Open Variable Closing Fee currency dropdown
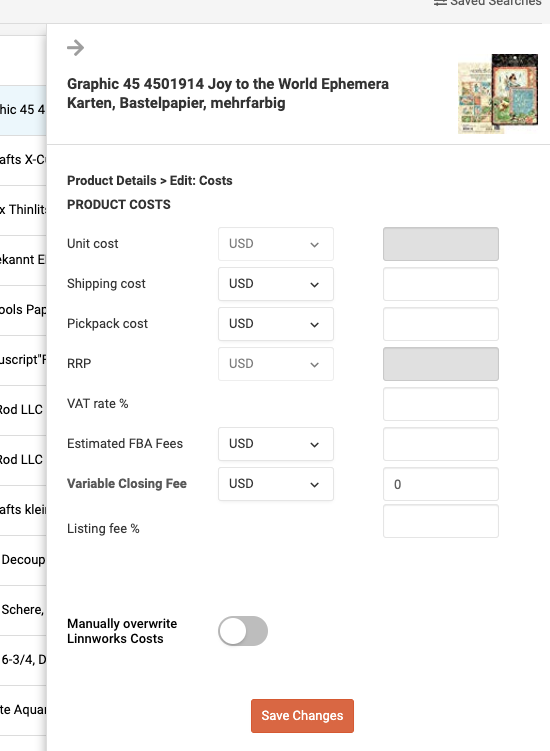Image resolution: width=550 pixels, height=751 pixels. (x=276, y=484)
